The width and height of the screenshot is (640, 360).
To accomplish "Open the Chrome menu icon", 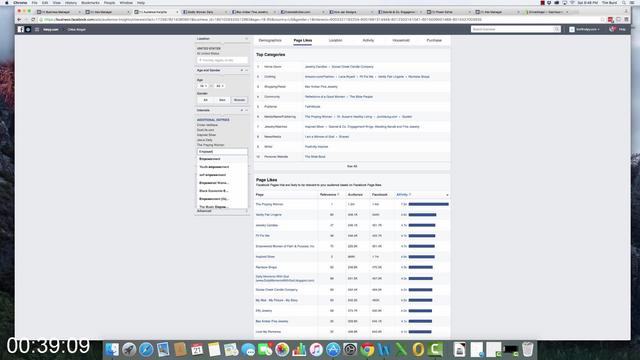I will [x=626, y=19].
